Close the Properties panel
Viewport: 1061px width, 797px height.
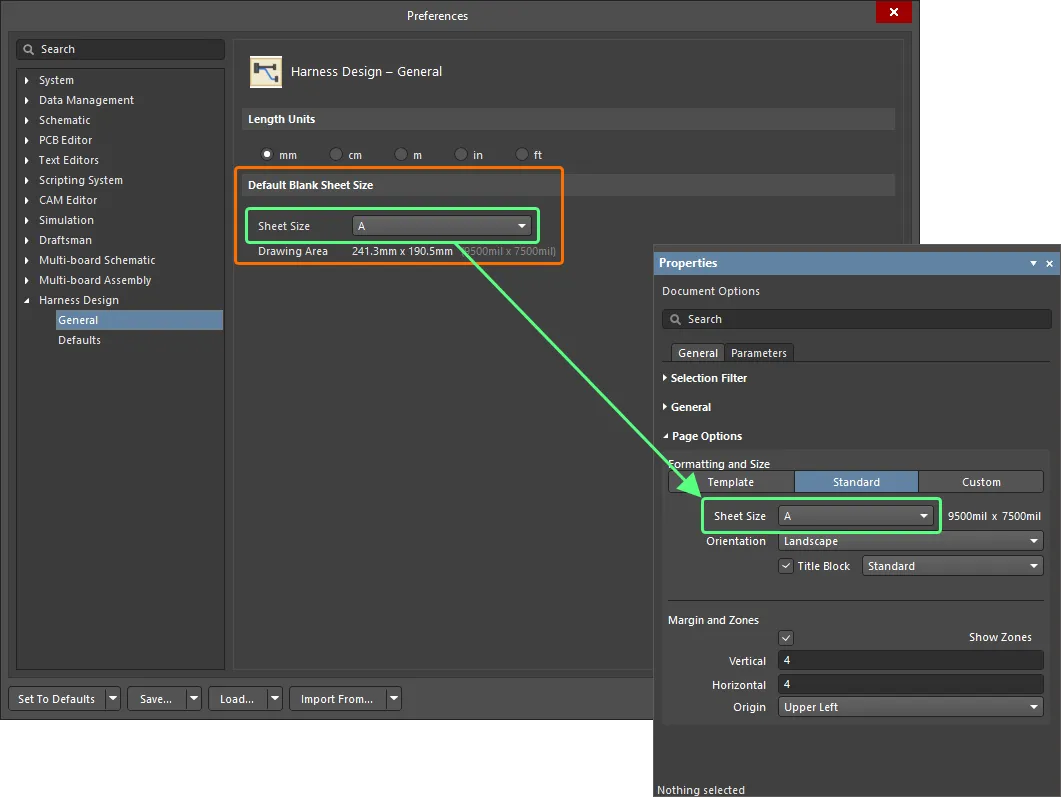pos(1049,263)
